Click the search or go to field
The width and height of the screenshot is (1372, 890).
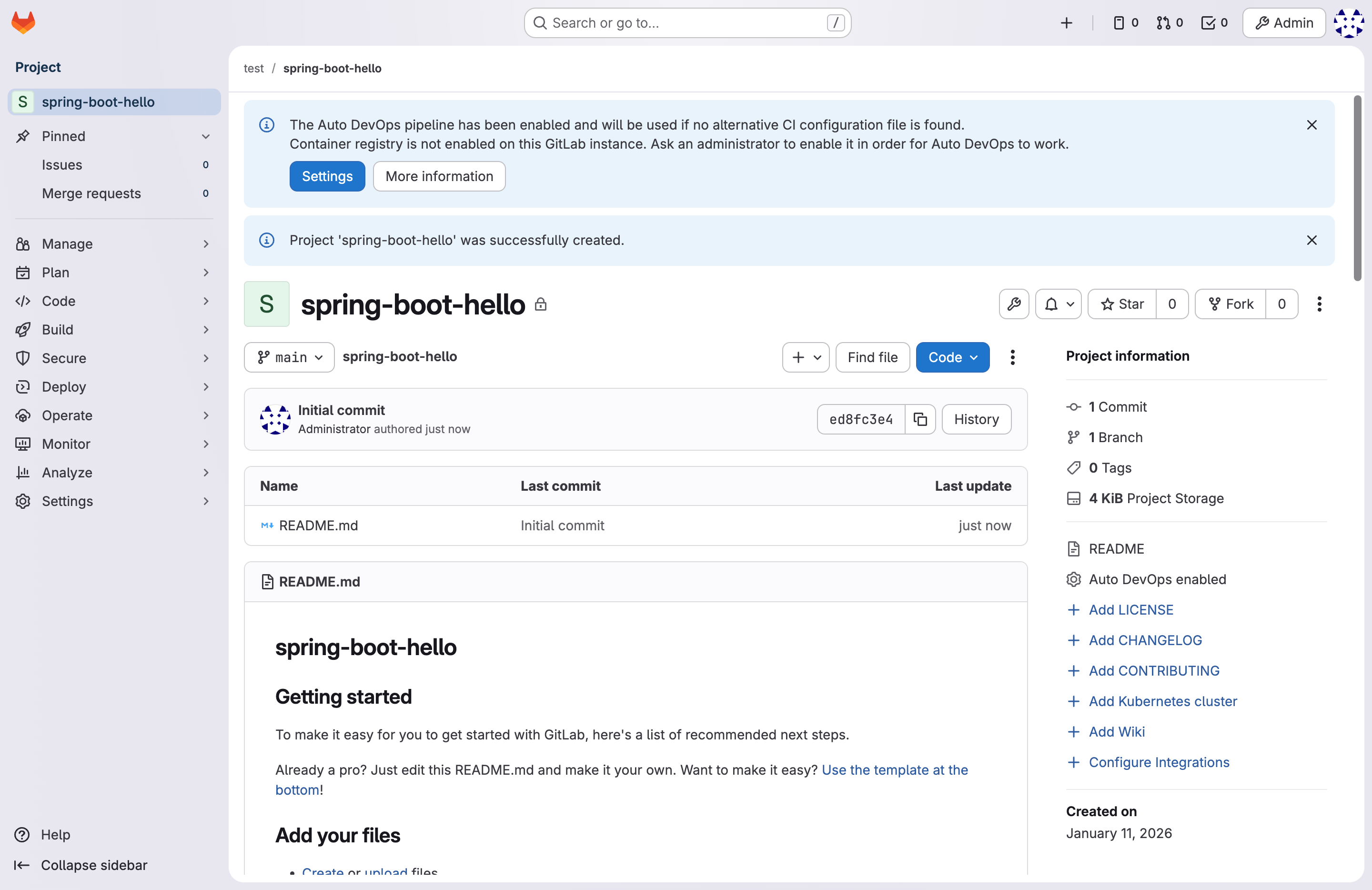(686, 22)
